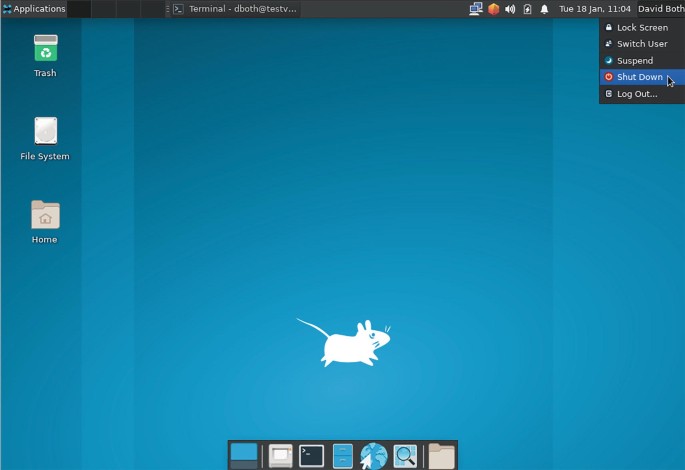Open File Manager from the dock

coord(343,456)
